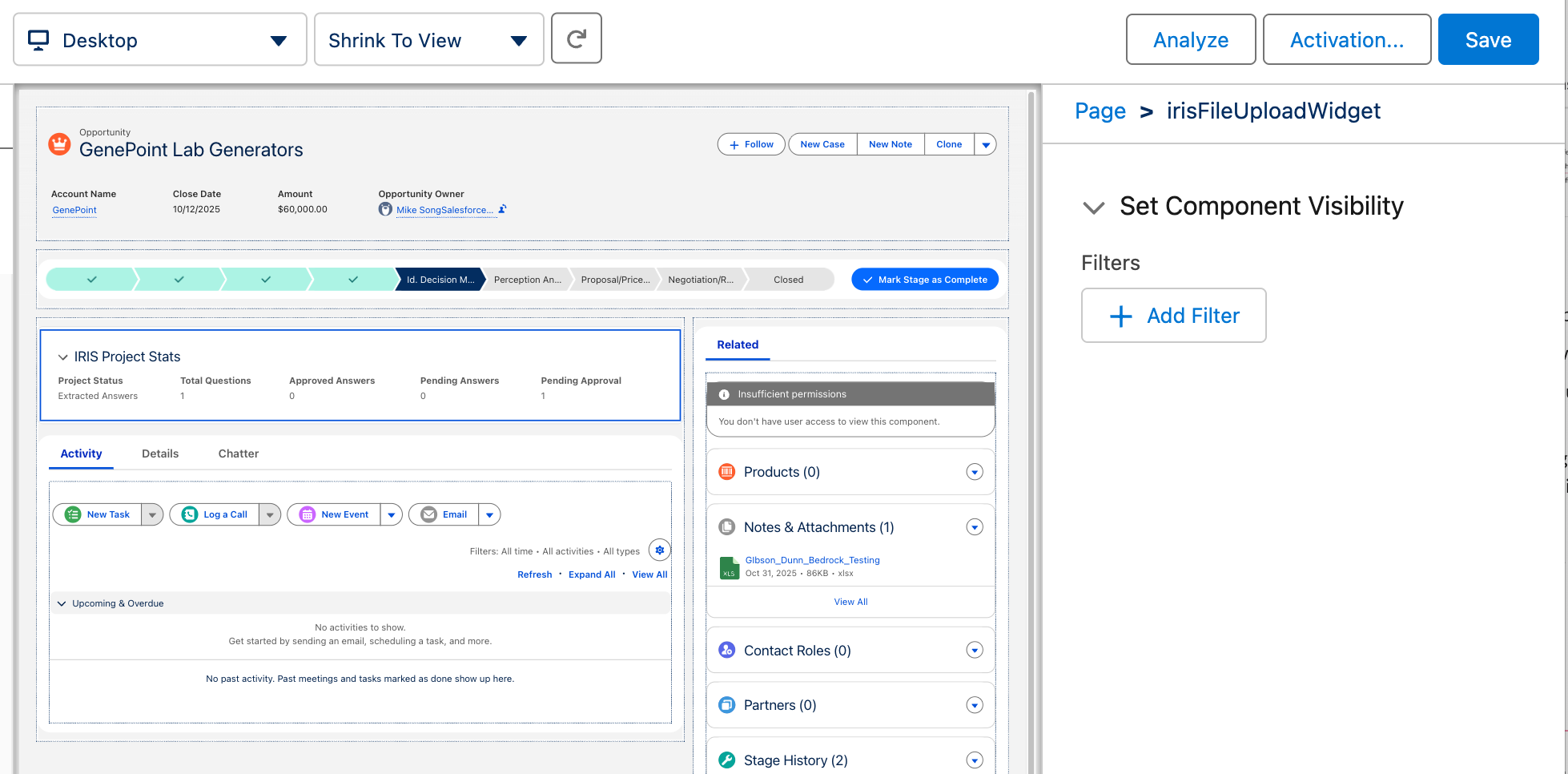Viewport: 1568px width, 774px height.
Task: Click the 10/12/2025 Close Date value
Action: click(x=196, y=209)
